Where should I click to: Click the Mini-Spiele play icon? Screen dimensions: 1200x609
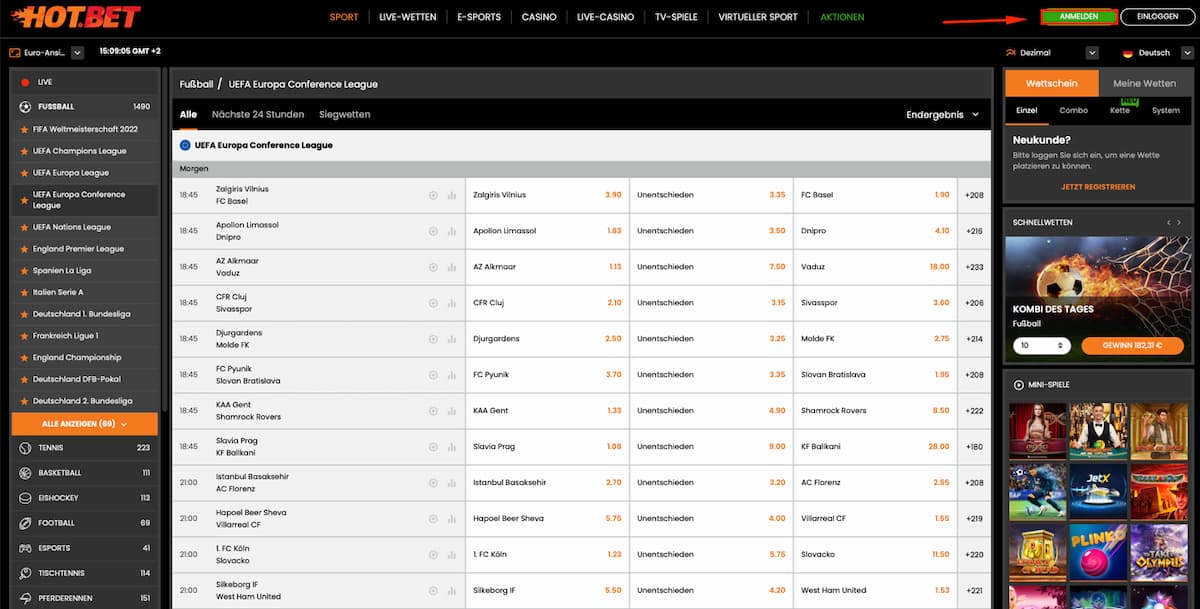[1018, 385]
